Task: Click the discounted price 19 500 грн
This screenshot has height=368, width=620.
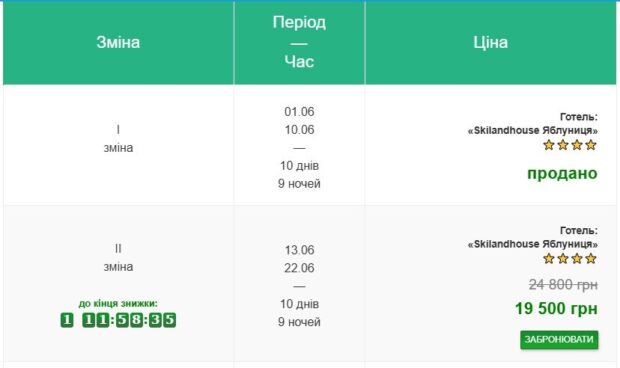Action: click(556, 309)
